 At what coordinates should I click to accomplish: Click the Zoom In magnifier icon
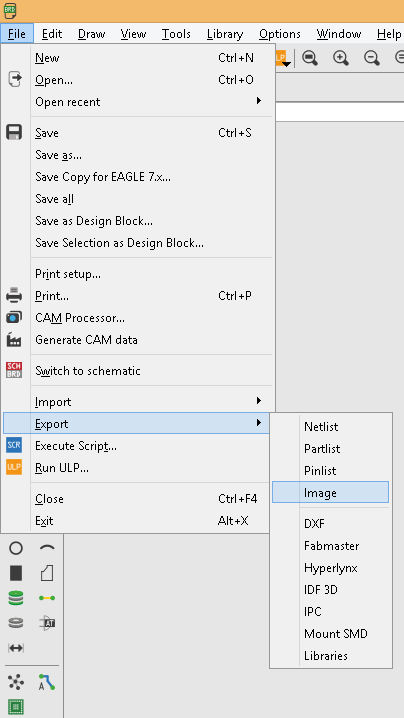point(341,58)
